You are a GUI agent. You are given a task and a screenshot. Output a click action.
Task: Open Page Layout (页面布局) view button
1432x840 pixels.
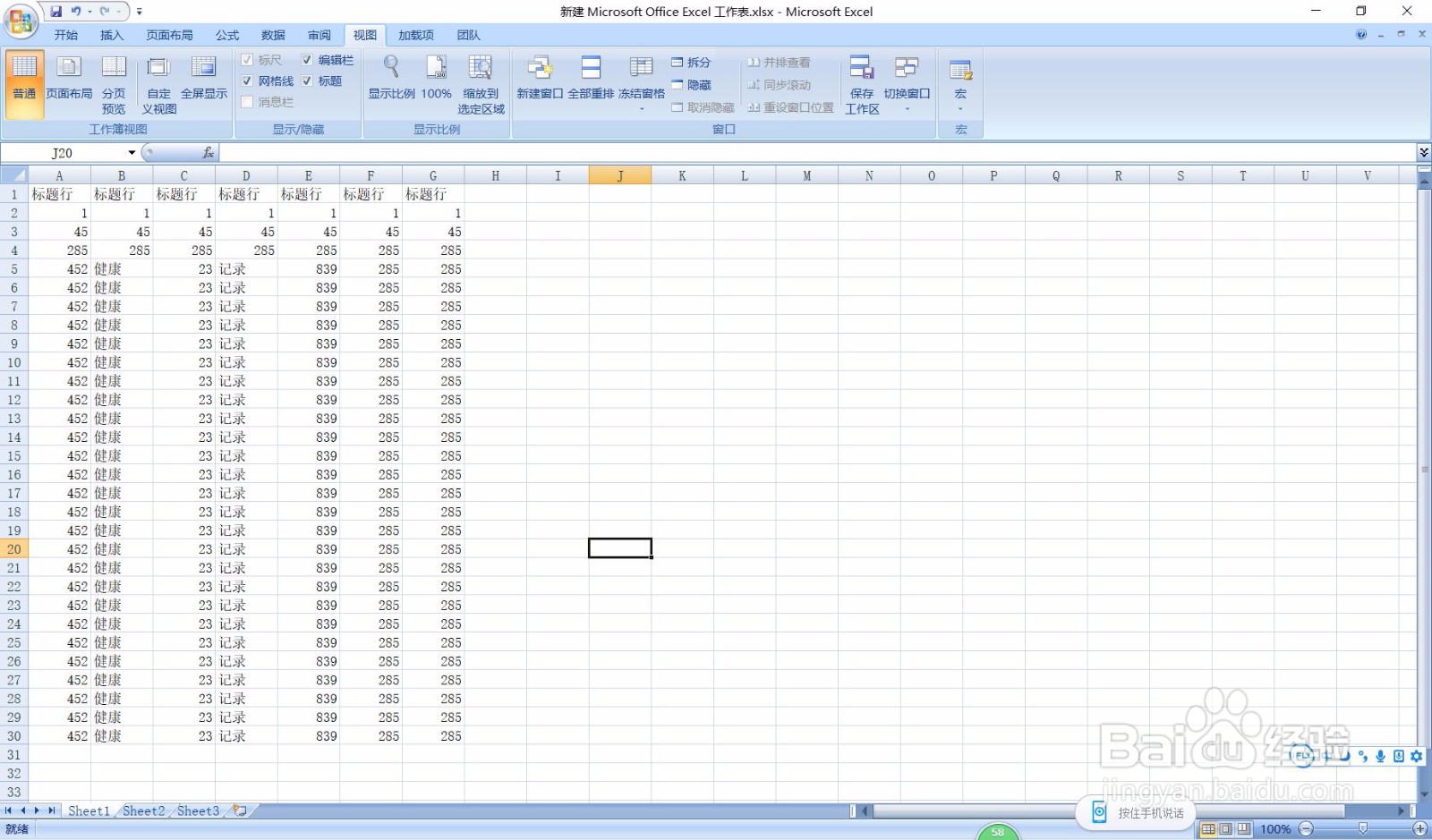coord(69,78)
